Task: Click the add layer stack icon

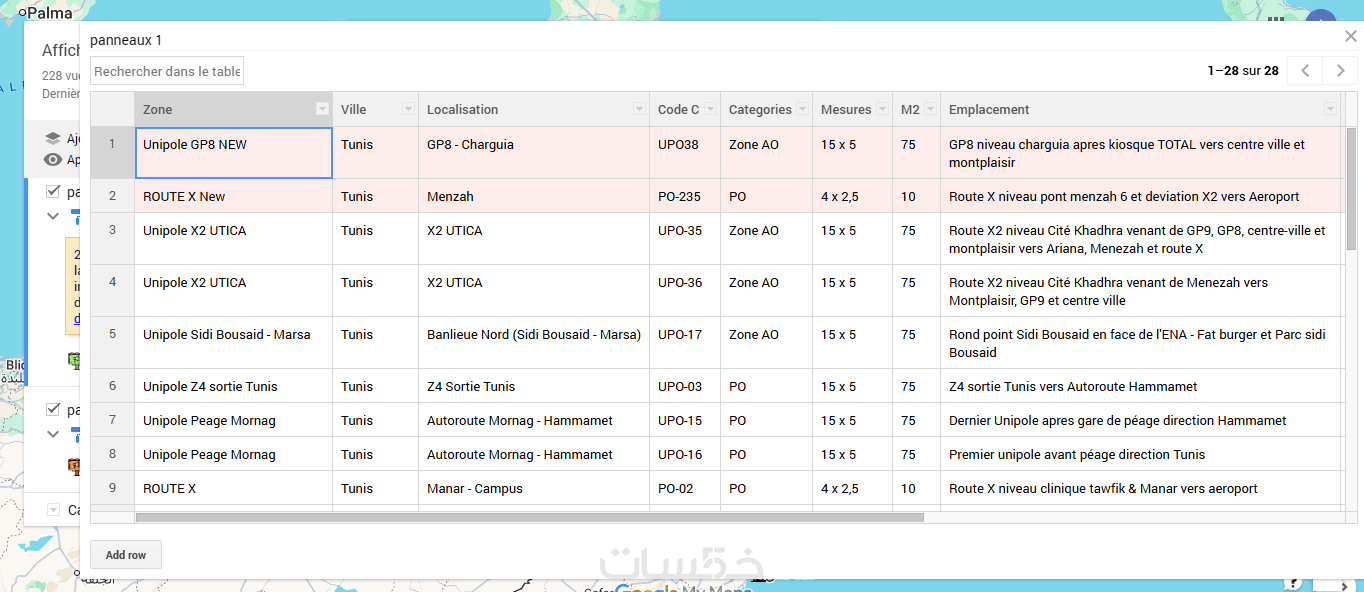Action: [x=53, y=139]
